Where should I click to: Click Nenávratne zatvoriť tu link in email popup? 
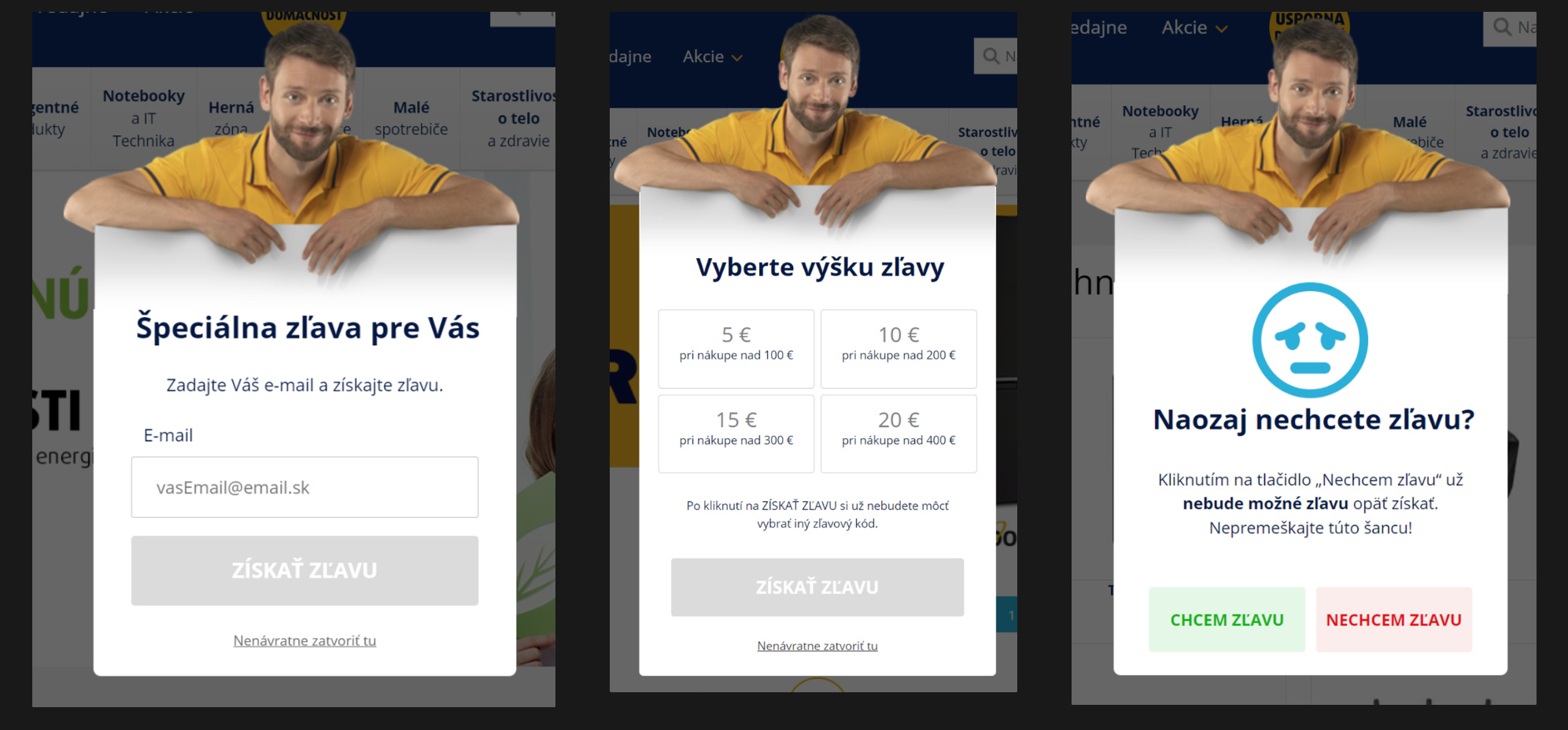[304, 640]
